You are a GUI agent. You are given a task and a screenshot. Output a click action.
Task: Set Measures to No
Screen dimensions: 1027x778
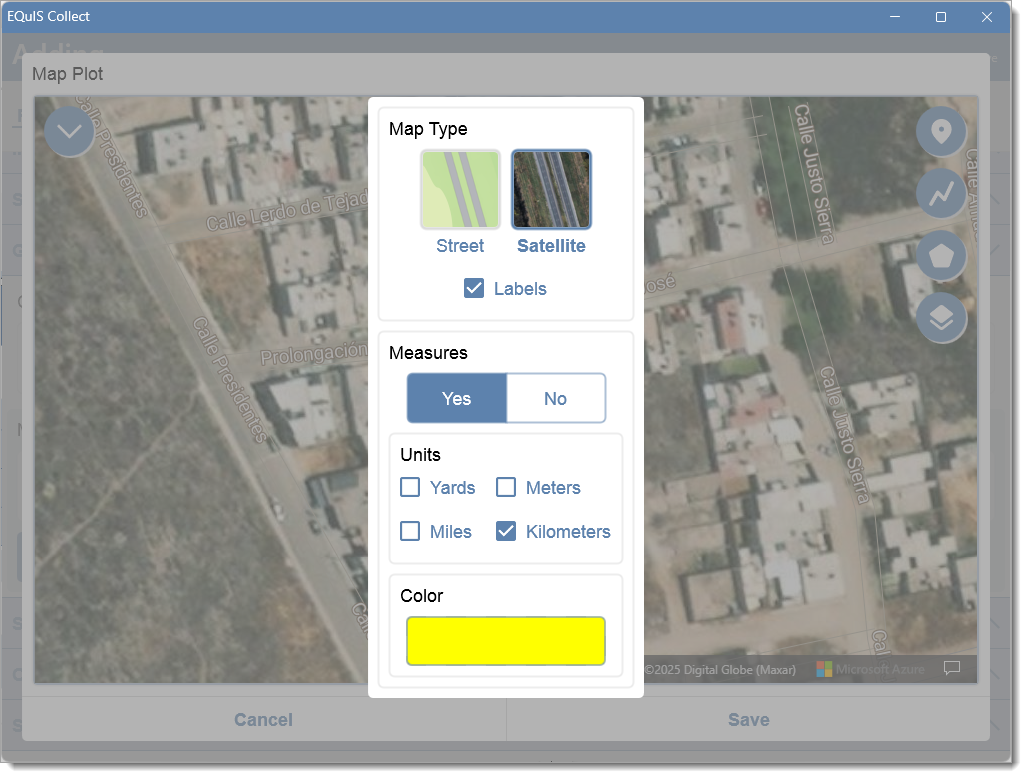pyautogui.click(x=555, y=398)
